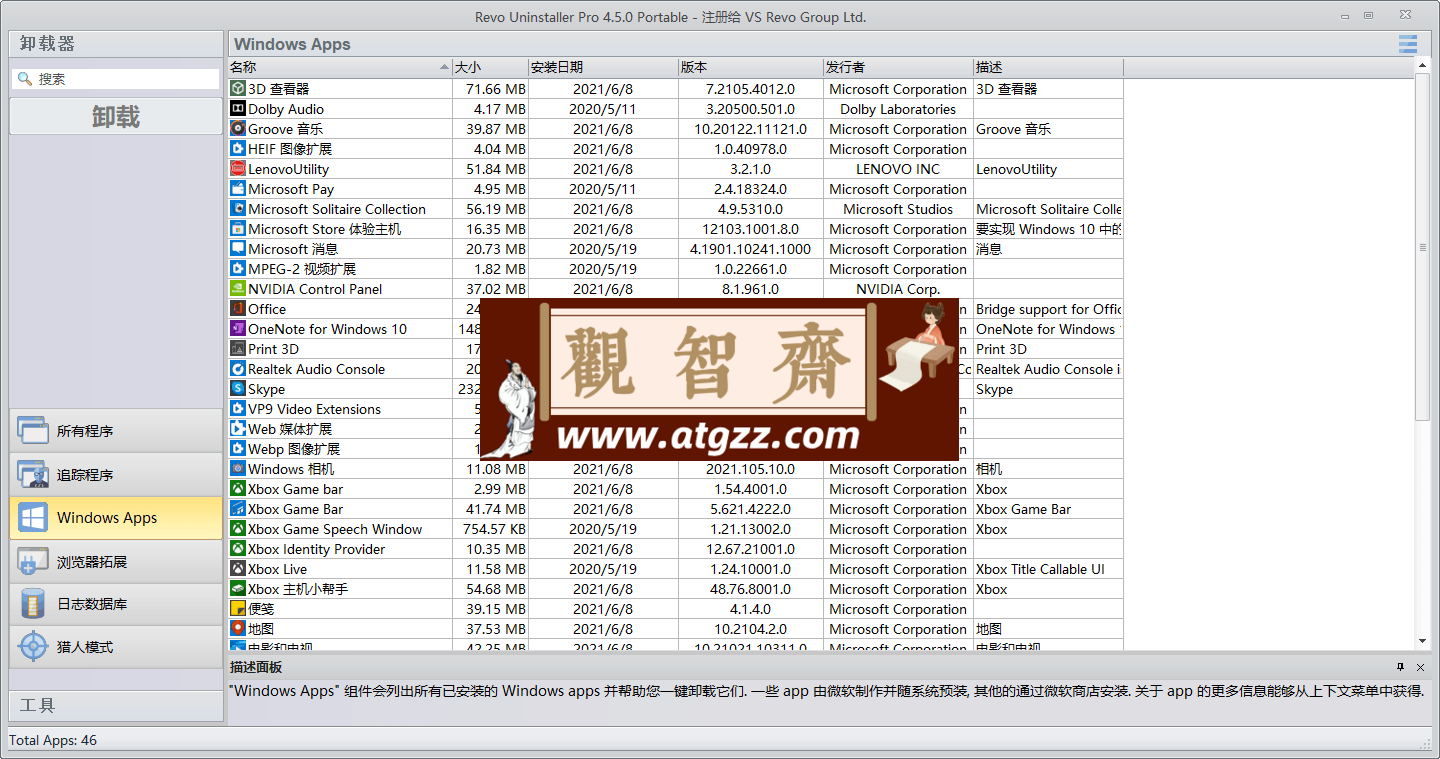Screen dimensions: 1440x759
Task: Click the Dolby Laboratories publisher cell
Action: (x=898, y=109)
